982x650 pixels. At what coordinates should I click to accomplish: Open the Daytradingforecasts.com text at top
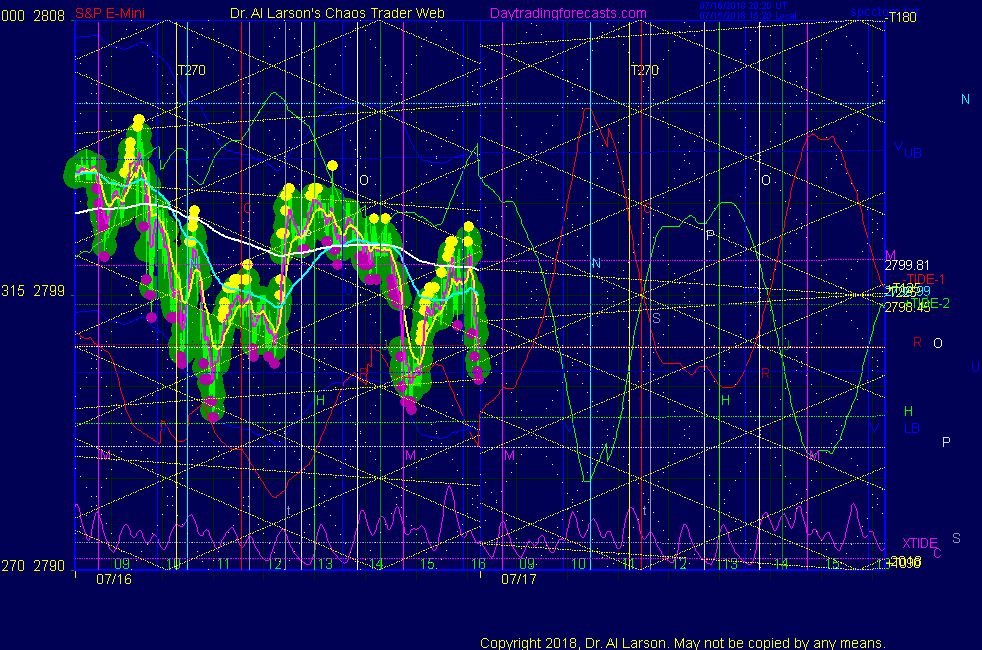568,13
